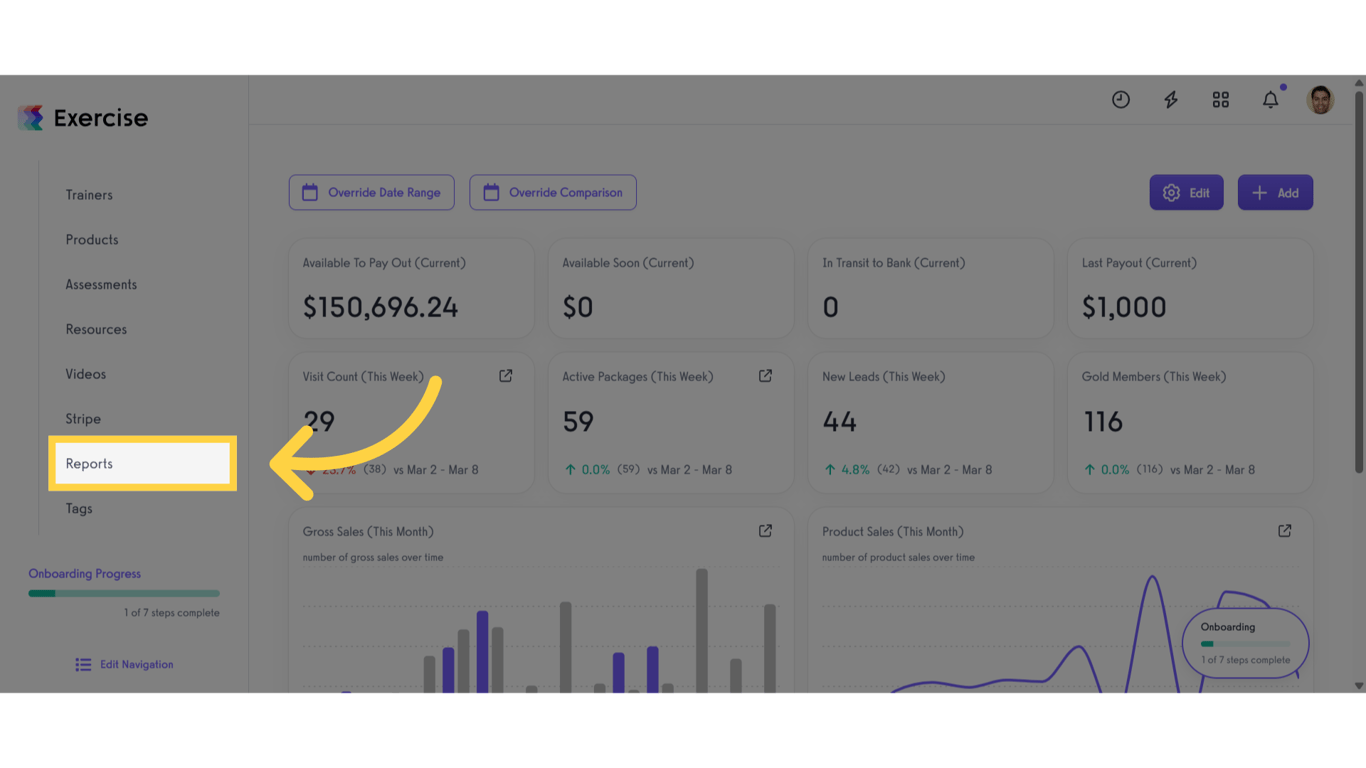The height and width of the screenshot is (768, 1366).
Task: Open Stripe sidebar item
Action: pos(83,419)
